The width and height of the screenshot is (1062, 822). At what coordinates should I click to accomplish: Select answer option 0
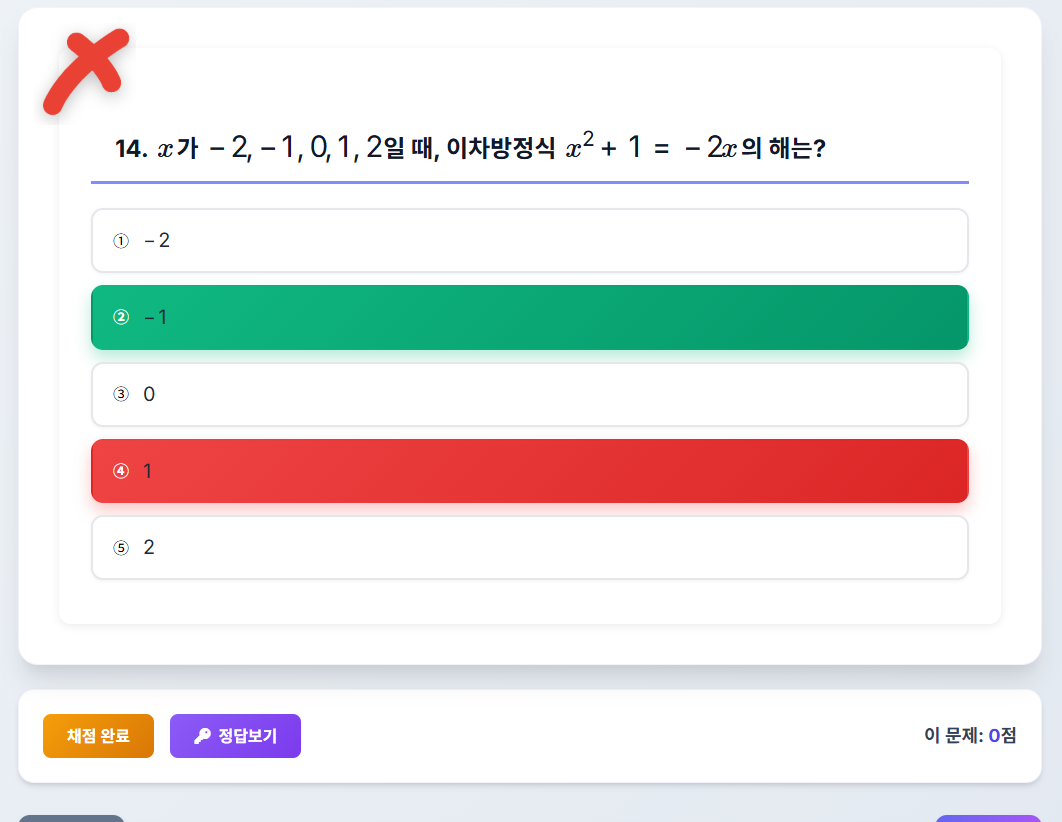pos(529,394)
